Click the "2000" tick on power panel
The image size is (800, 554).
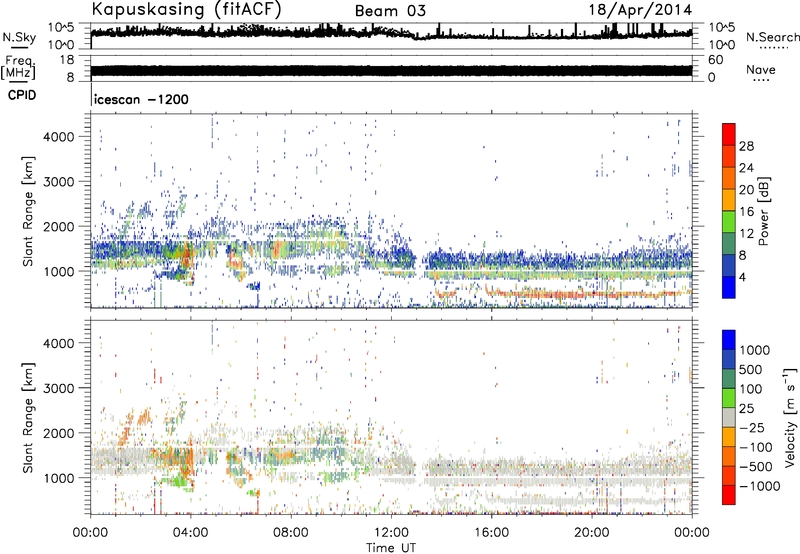[x=58, y=226]
